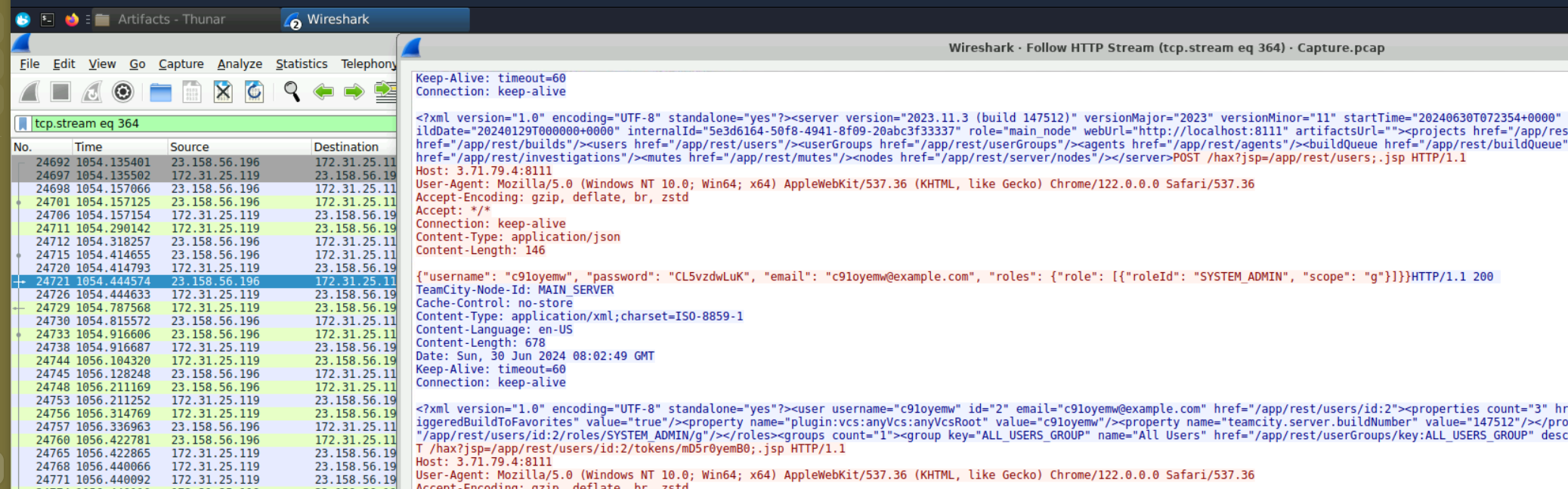The height and width of the screenshot is (489, 1568).
Task: Click the tcp.stream eq 364 filter field
Action: [212, 123]
